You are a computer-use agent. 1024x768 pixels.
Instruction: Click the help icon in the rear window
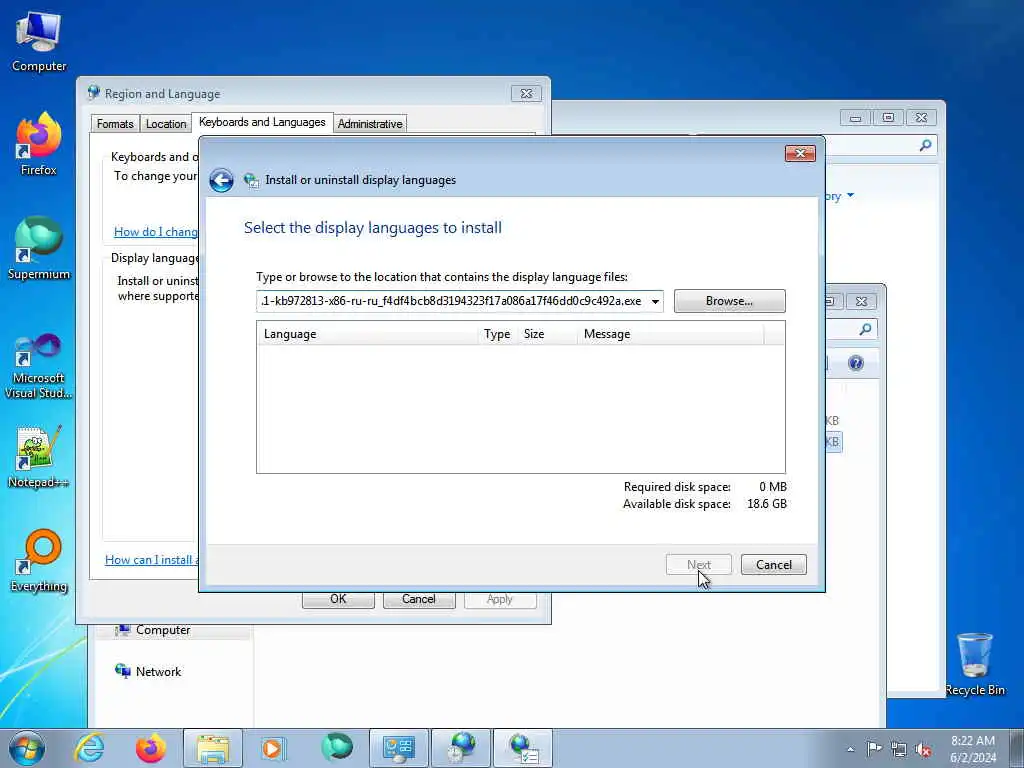coord(856,363)
